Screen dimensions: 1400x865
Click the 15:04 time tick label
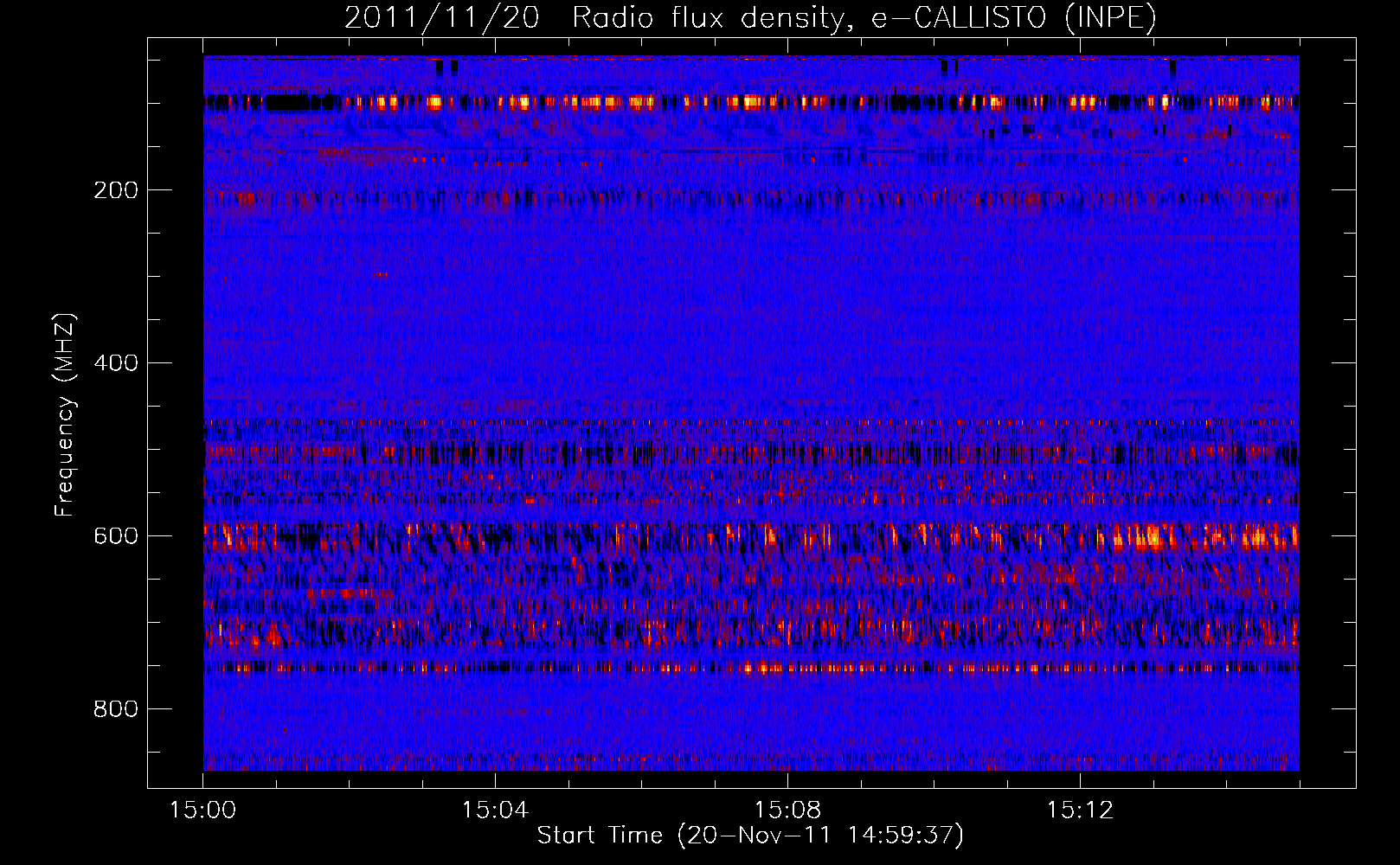495,811
